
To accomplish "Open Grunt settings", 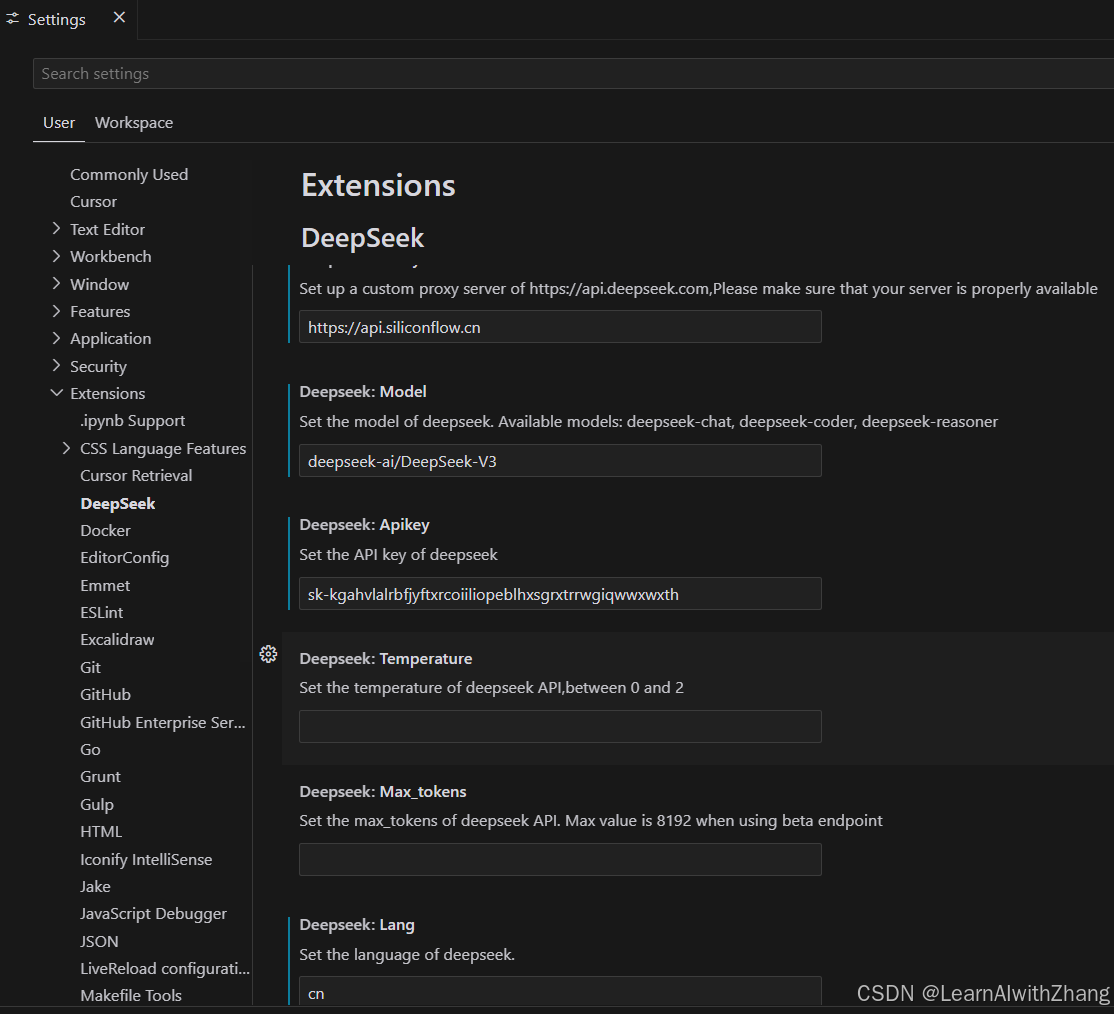I will click(100, 777).
